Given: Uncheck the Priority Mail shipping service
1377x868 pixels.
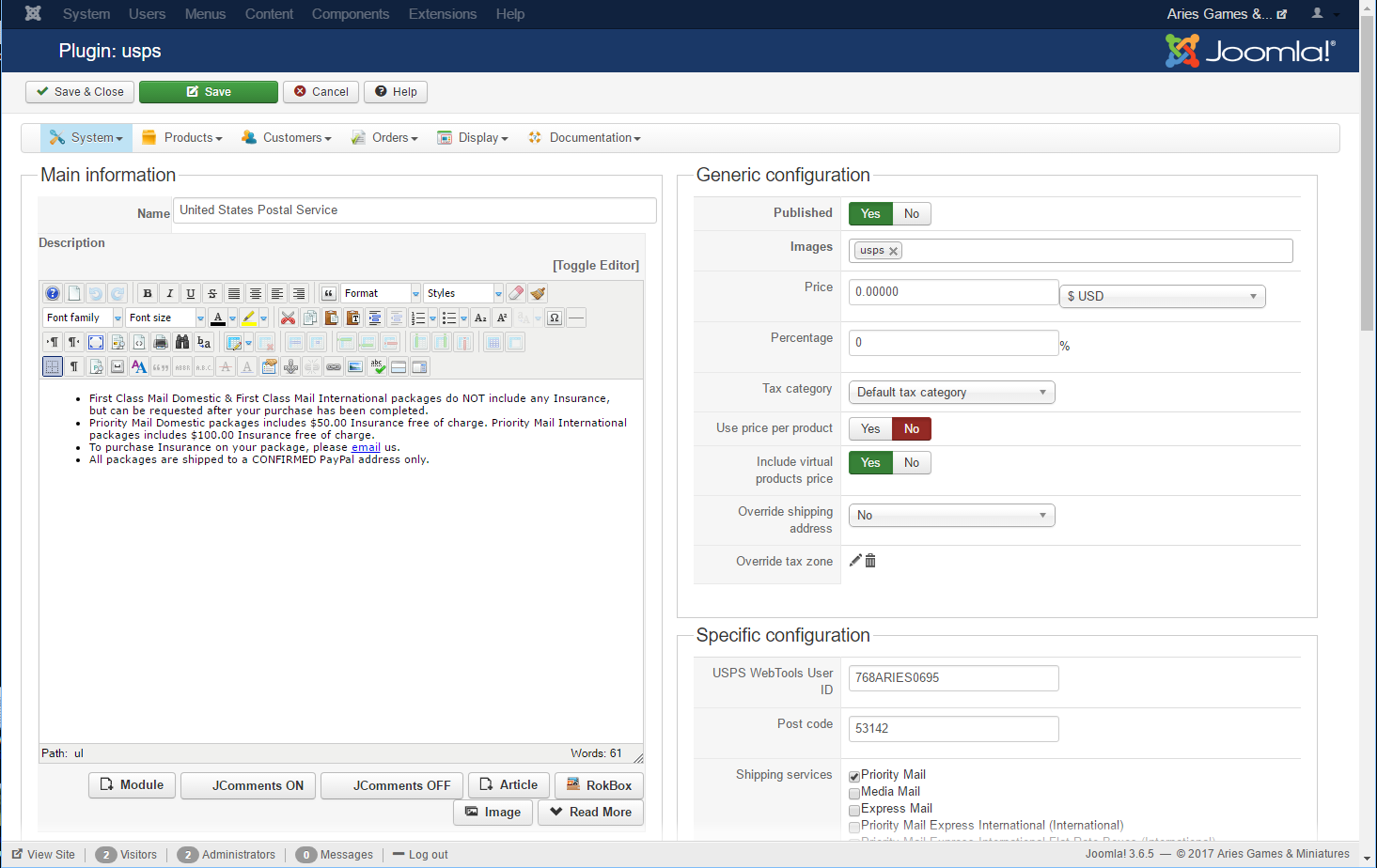Looking at the screenshot, I should (854, 776).
